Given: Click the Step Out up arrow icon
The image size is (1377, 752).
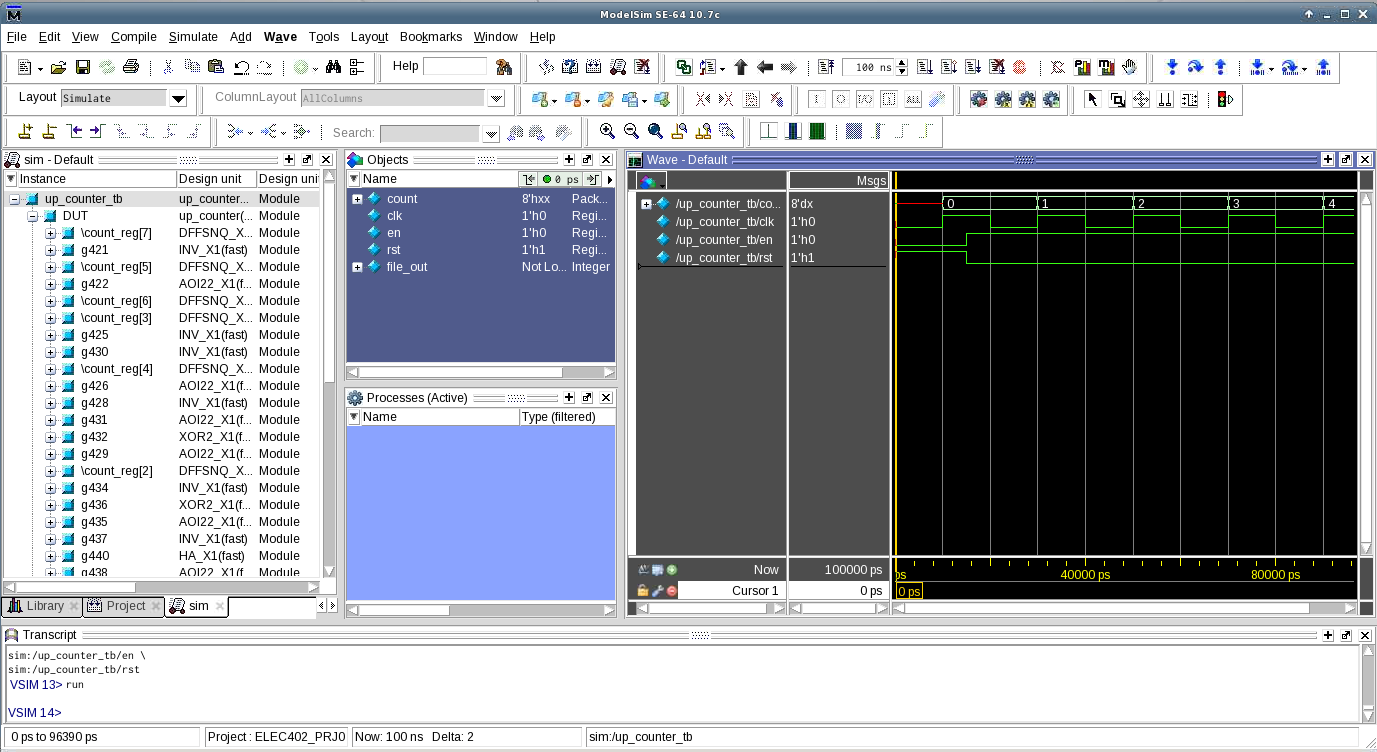Looking at the screenshot, I should [1220, 67].
